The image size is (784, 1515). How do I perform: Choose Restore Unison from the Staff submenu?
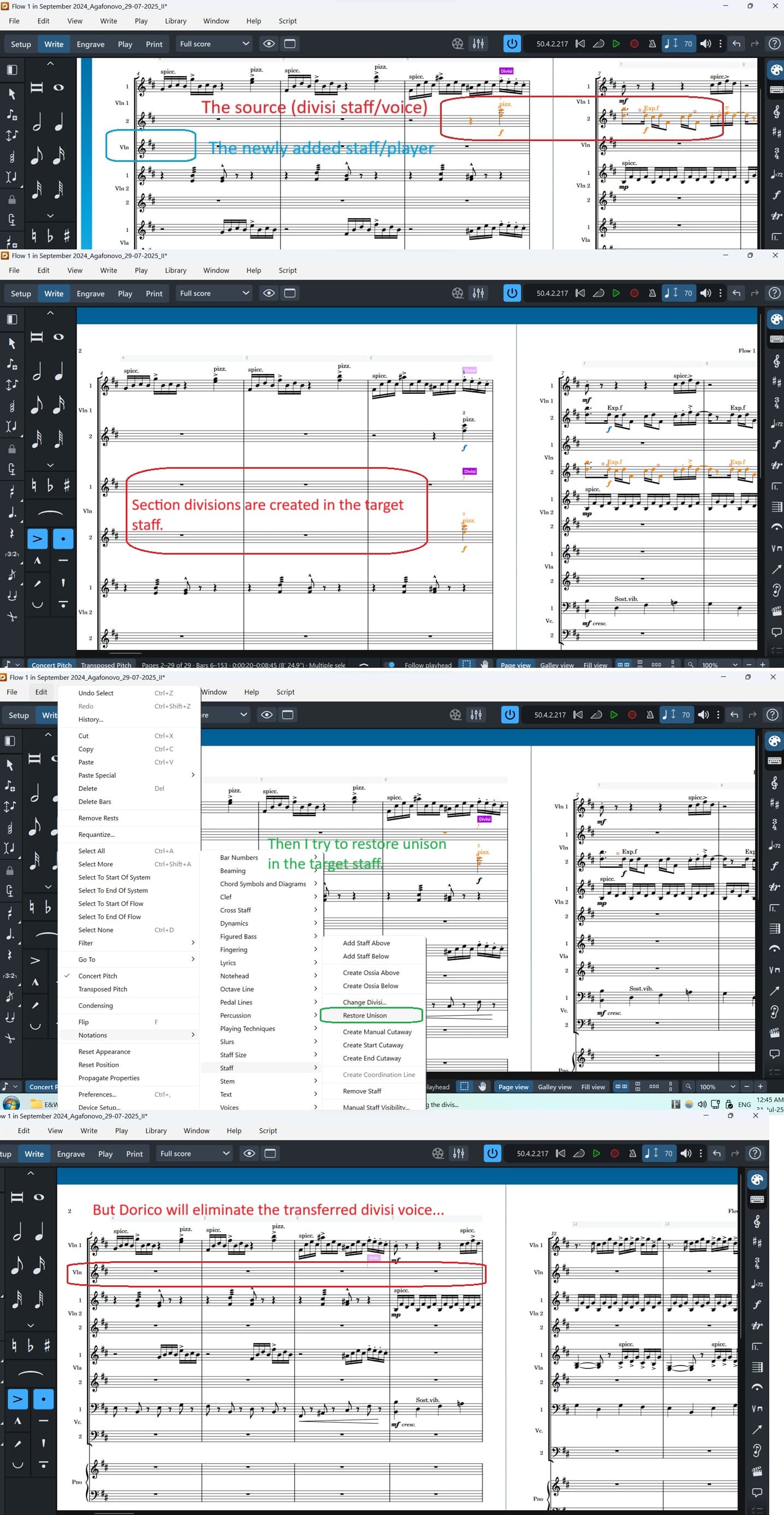364,1015
